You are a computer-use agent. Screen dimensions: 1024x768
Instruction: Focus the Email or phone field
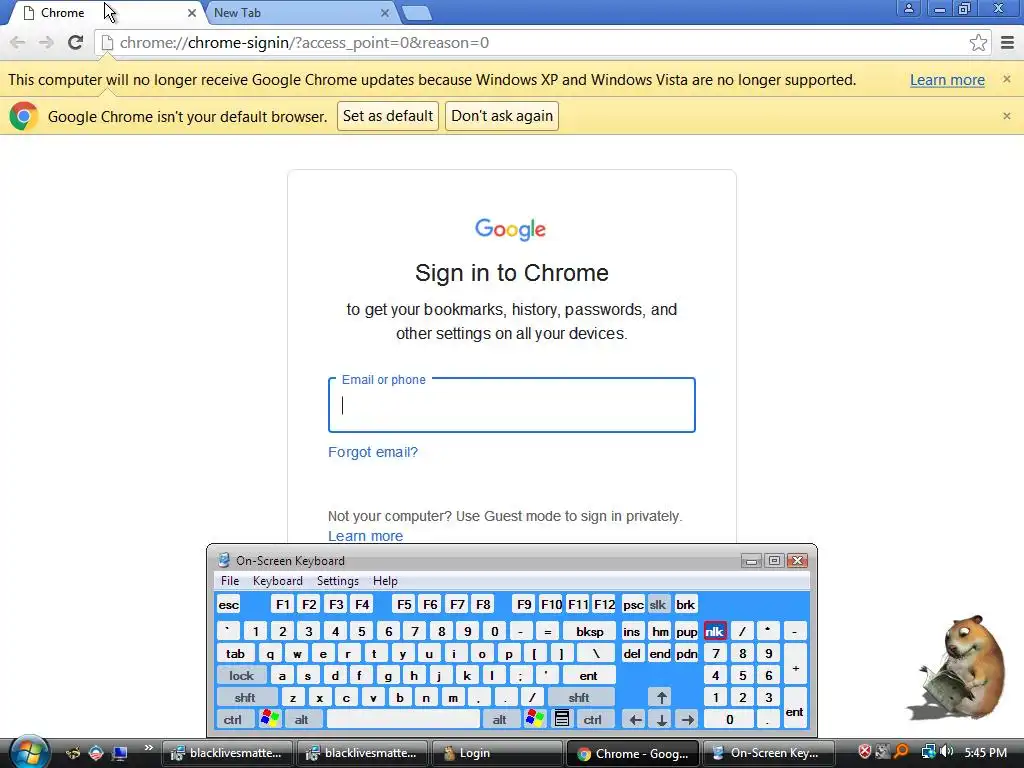pyautogui.click(x=511, y=405)
